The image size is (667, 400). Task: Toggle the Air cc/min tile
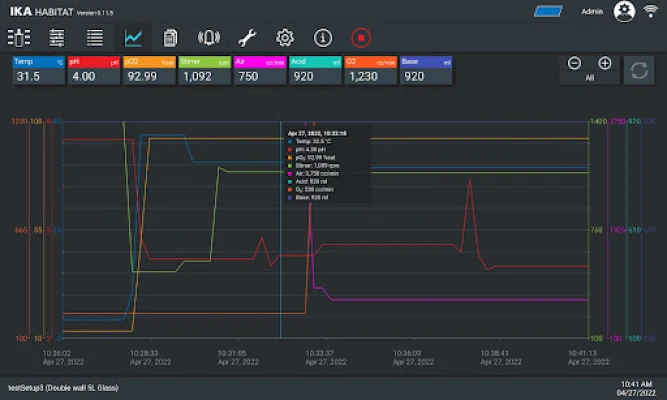coord(260,70)
